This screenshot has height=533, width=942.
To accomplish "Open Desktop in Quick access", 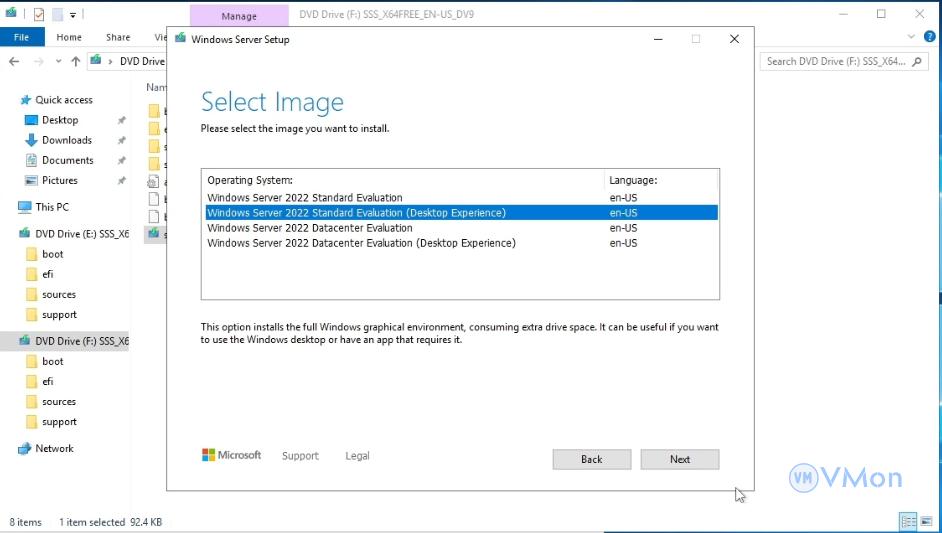I will pyautogui.click(x=60, y=120).
